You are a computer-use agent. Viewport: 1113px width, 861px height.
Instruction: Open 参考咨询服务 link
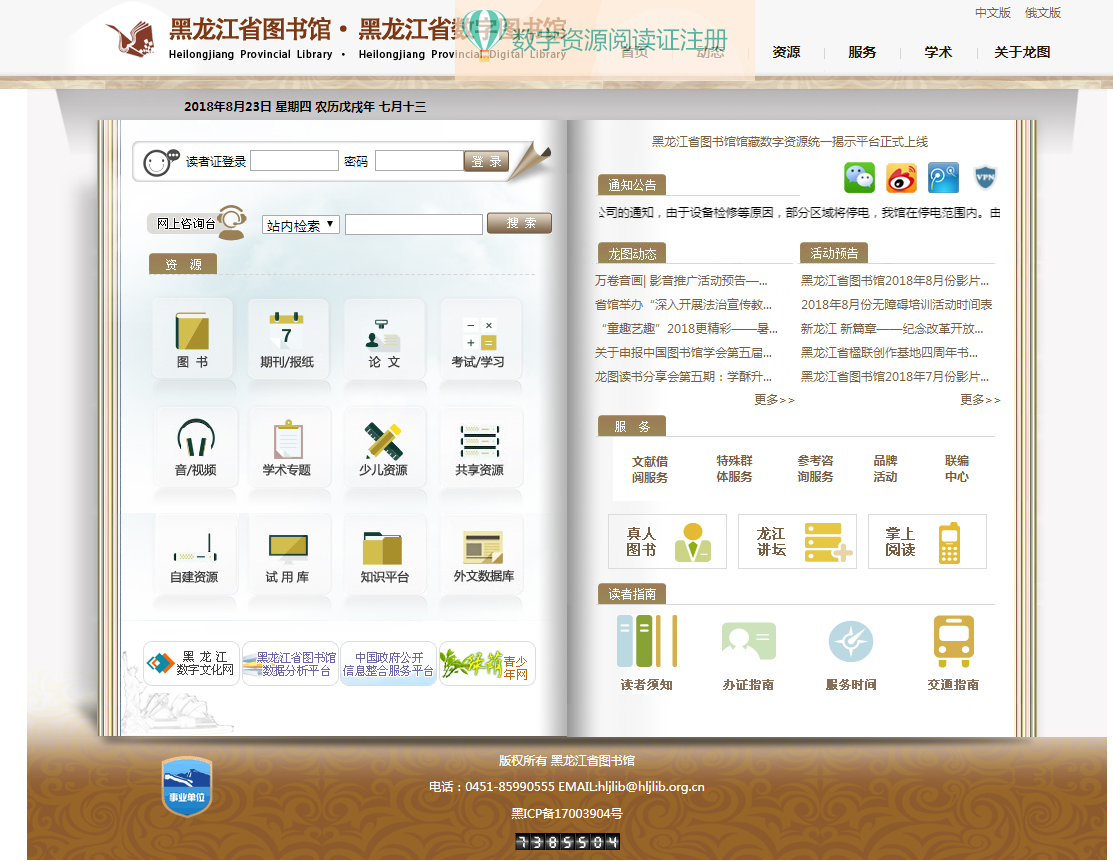pos(815,468)
